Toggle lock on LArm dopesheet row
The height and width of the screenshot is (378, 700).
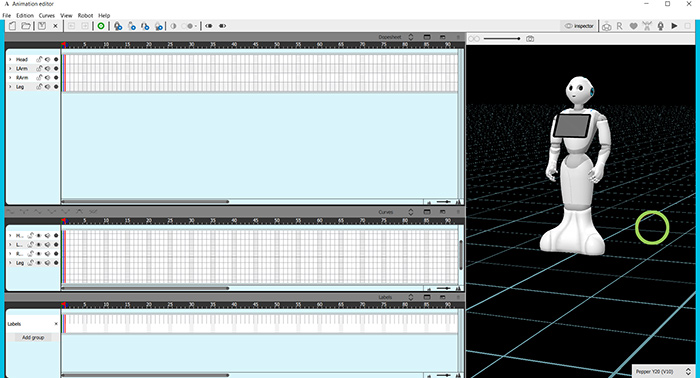pyautogui.click(x=39, y=68)
